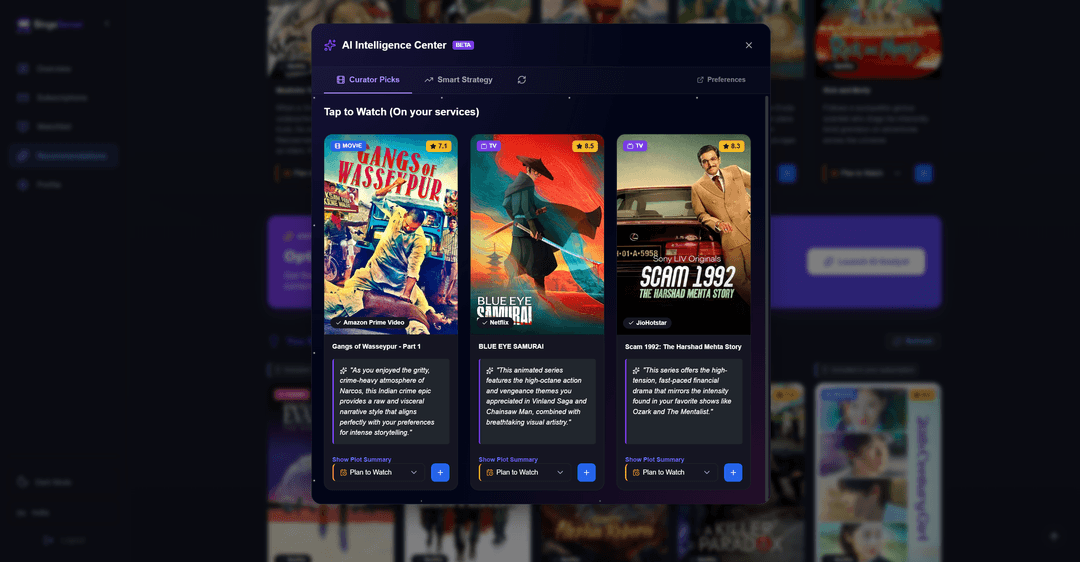1080x562 pixels.
Task: Add Scam 1992 with the plus button
Action: tap(733, 472)
